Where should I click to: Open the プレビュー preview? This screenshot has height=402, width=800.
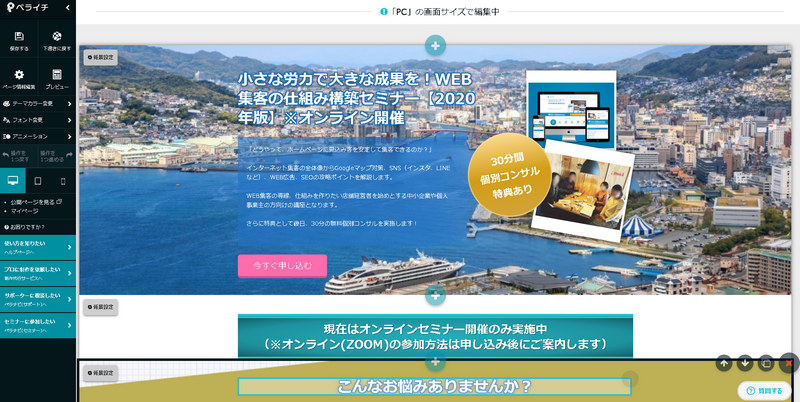click(57, 79)
